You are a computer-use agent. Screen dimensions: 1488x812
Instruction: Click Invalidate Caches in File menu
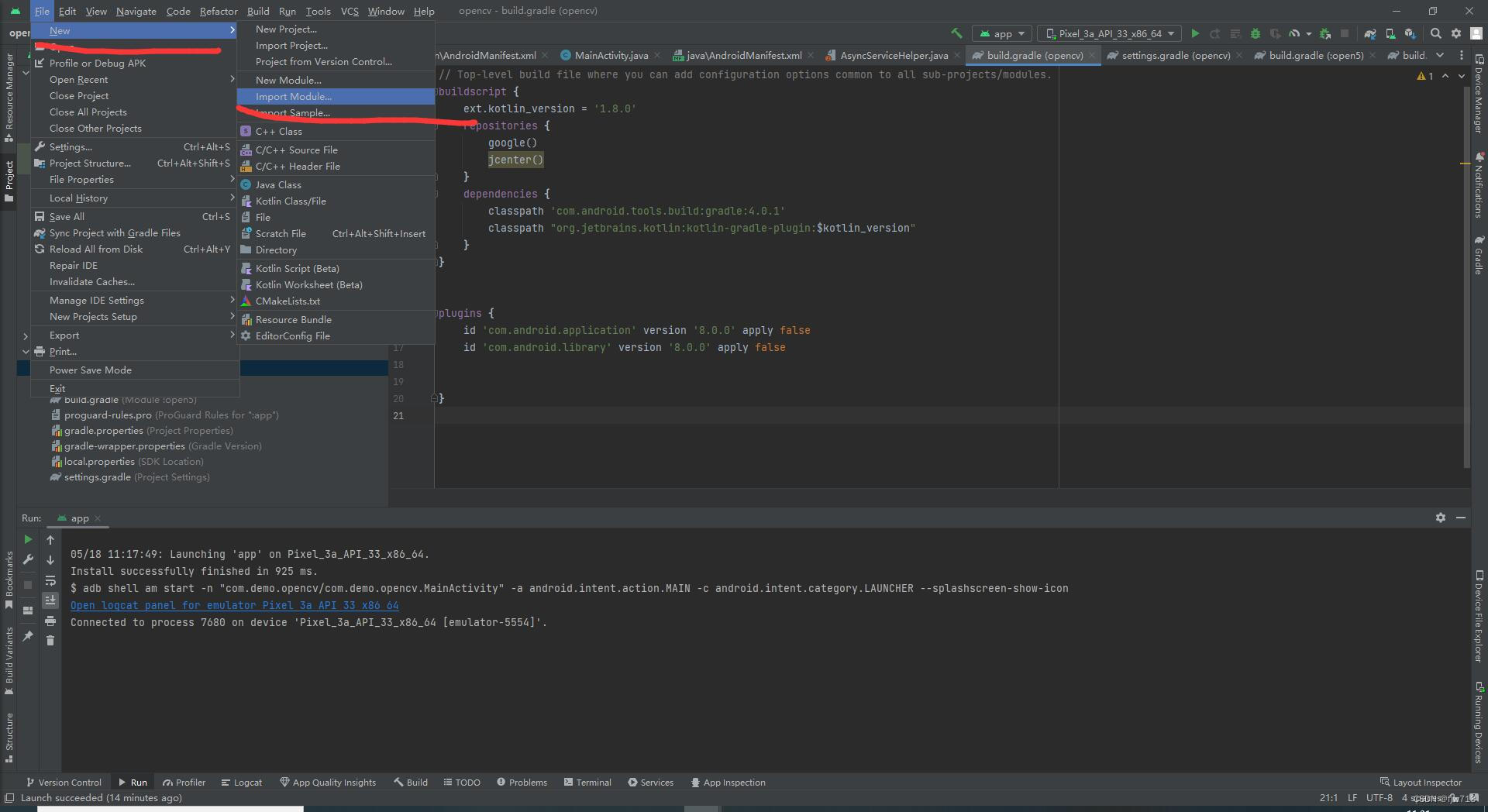[x=134, y=281]
